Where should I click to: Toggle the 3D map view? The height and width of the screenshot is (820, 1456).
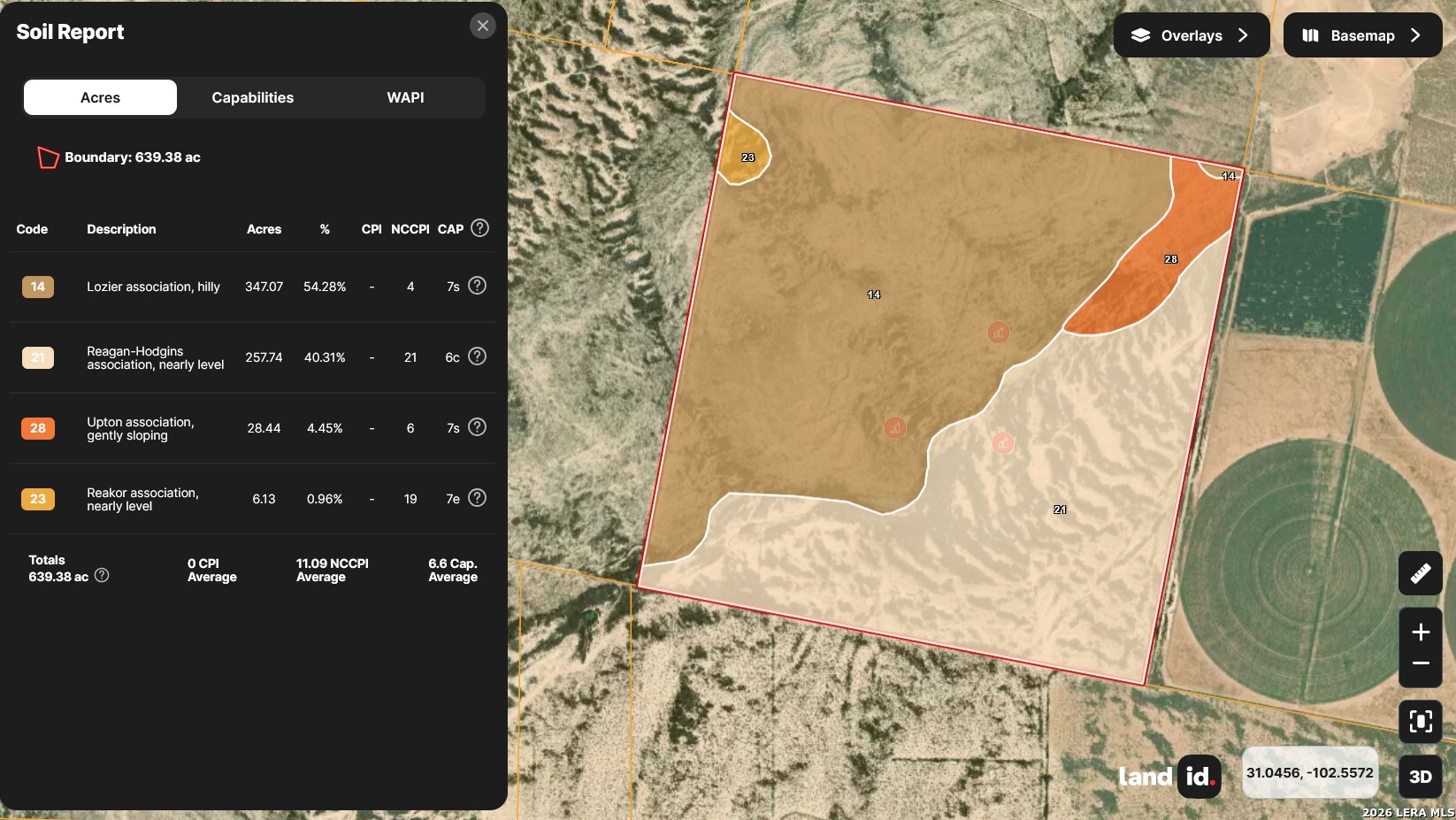coord(1420,777)
